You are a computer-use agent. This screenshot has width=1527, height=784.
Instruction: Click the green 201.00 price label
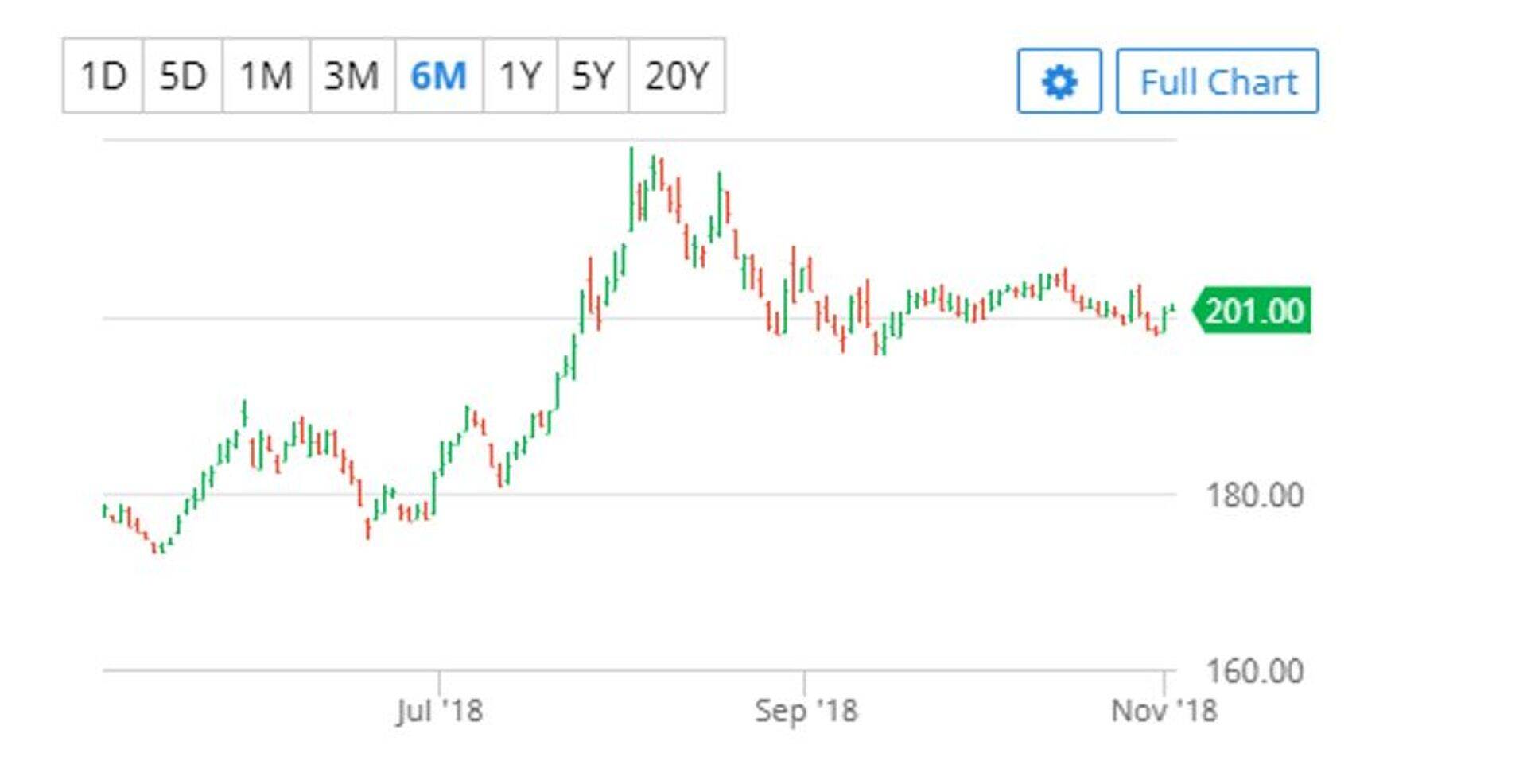click(1253, 310)
